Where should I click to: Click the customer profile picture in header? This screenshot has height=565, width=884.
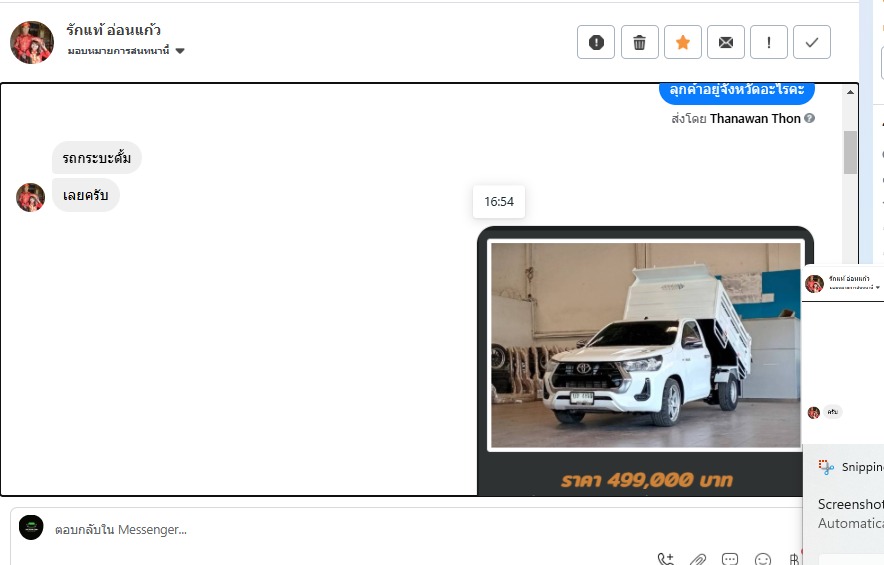[x=32, y=42]
